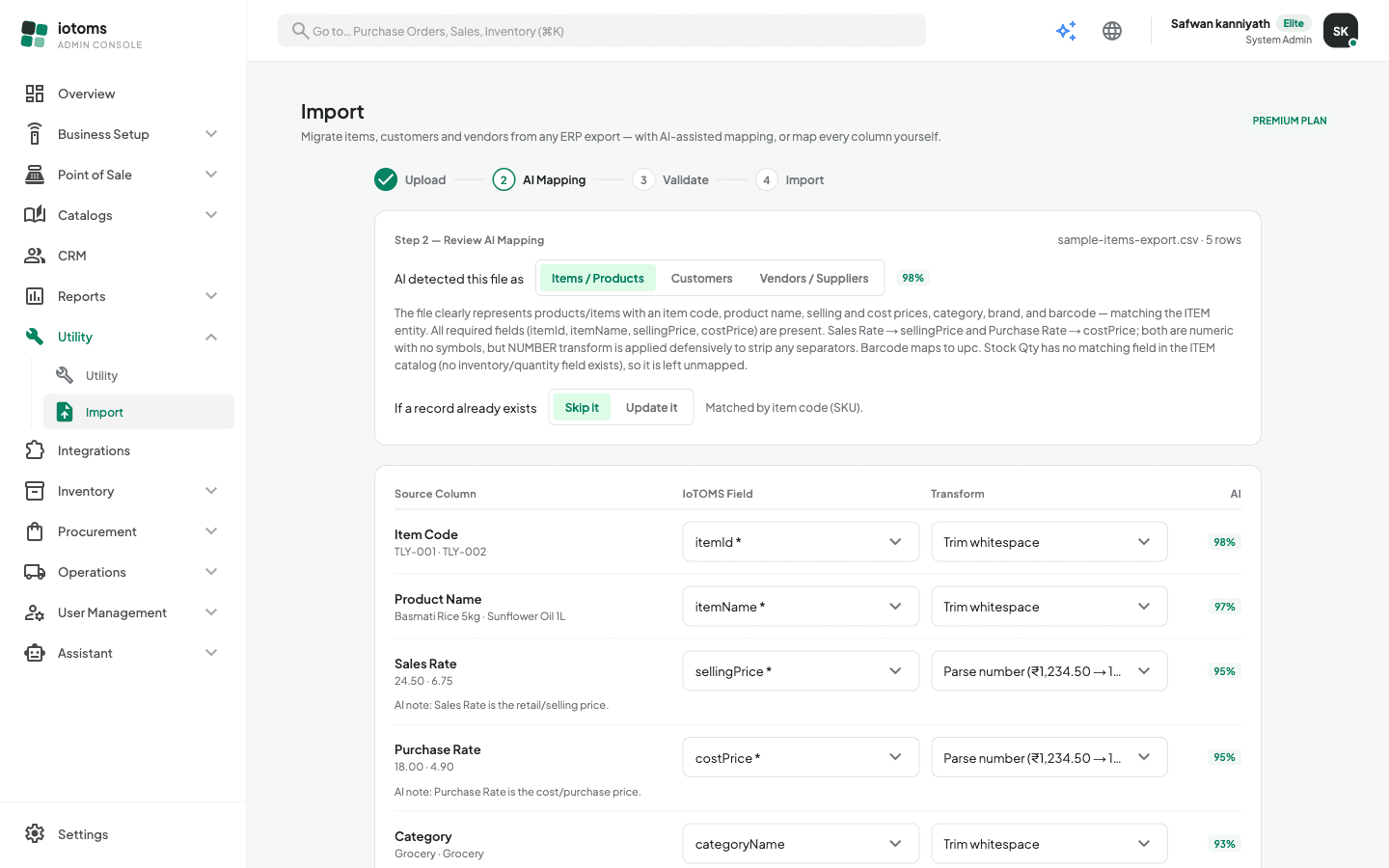Open transform dropdown for Purchase Rate row
This screenshot has height=868, width=1389.
pyautogui.click(x=1049, y=757)
